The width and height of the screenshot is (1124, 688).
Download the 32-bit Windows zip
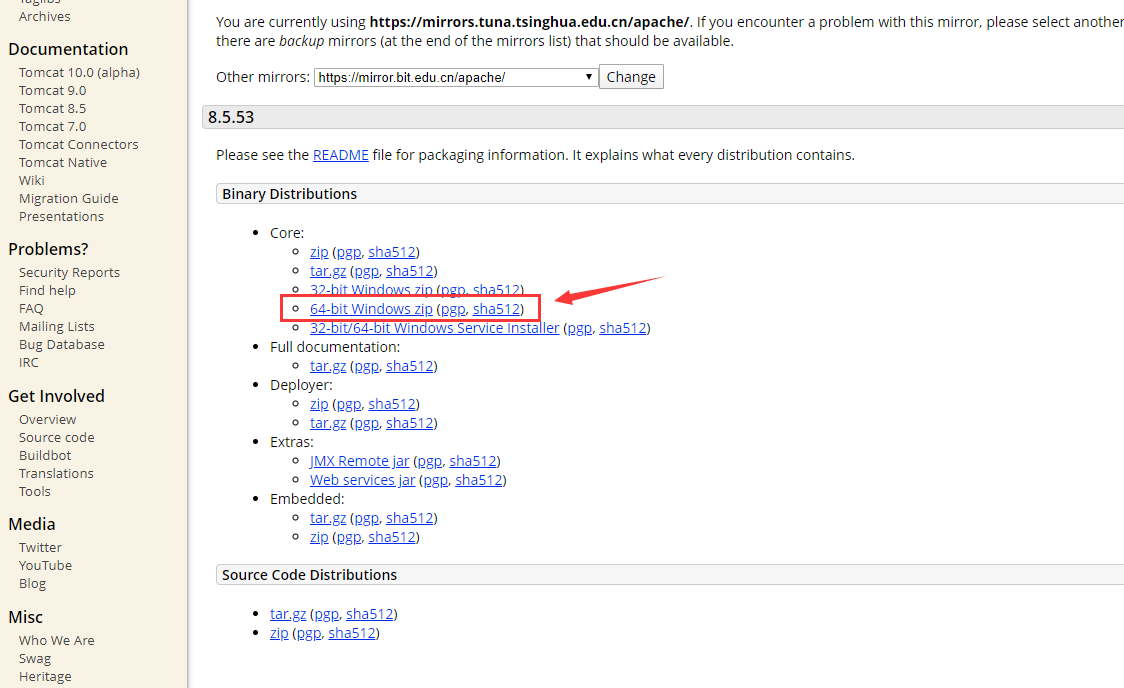tap(371, 290)
